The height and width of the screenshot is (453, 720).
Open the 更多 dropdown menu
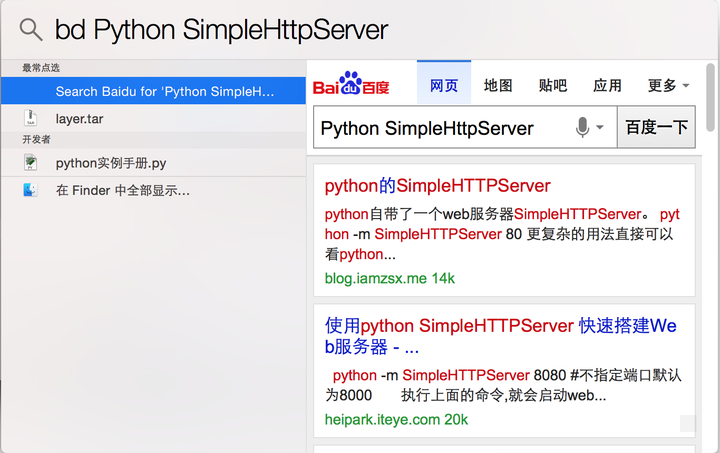pos(668,85)
